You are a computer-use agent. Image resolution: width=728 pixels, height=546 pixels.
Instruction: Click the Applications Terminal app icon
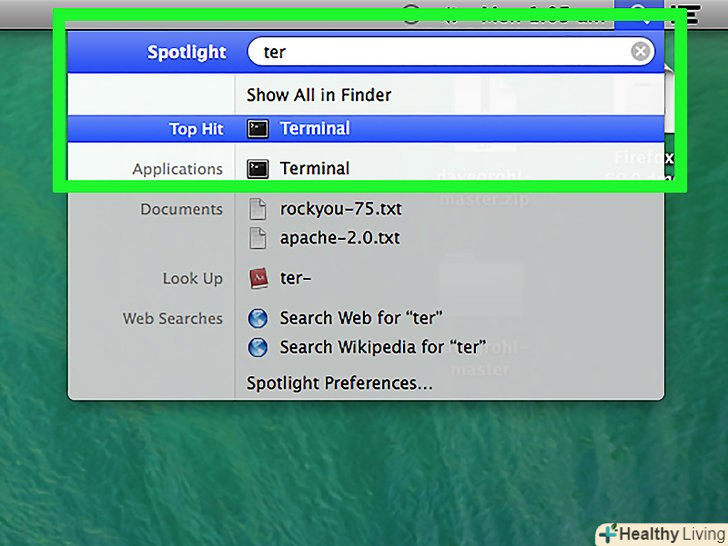point(258,169)
